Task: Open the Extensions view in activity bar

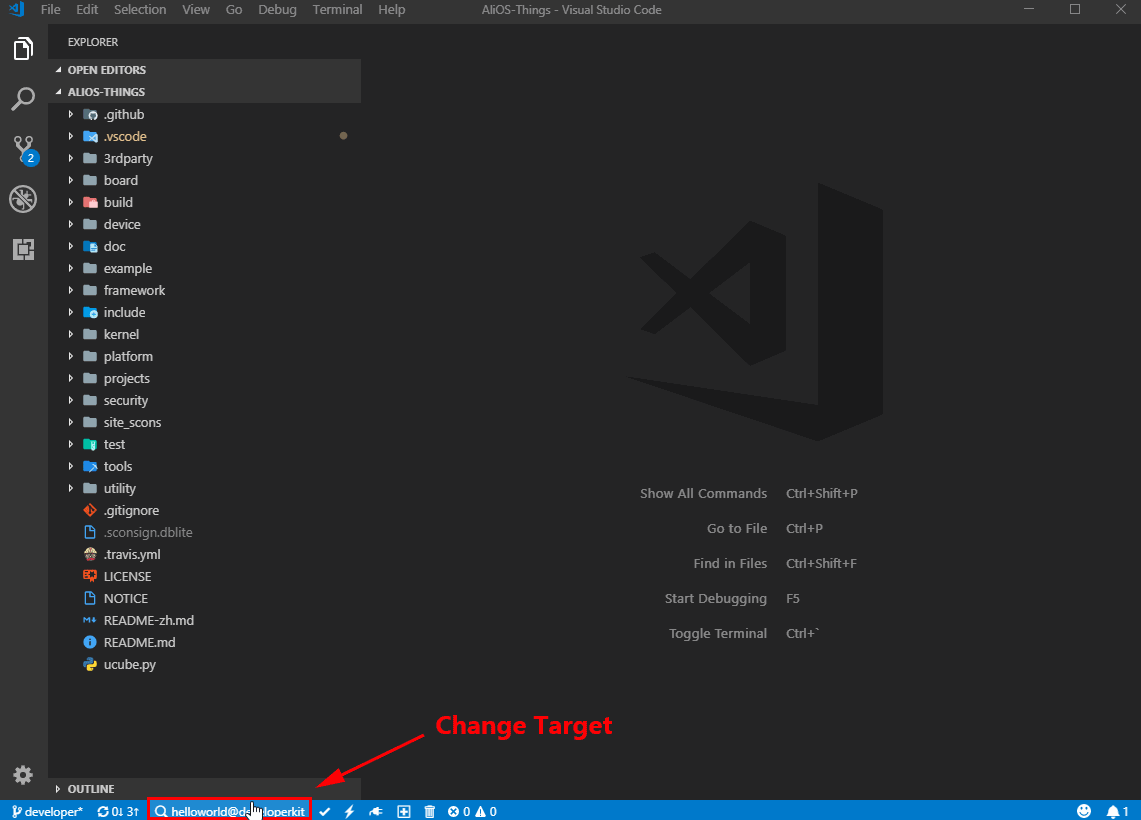Action: [23, 250]
